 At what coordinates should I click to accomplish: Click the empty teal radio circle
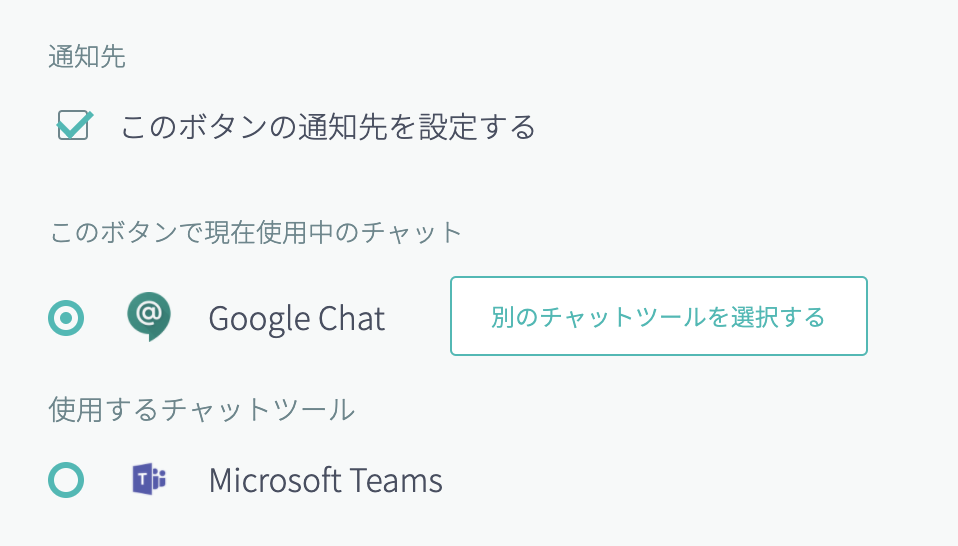(x=66, y=480)
